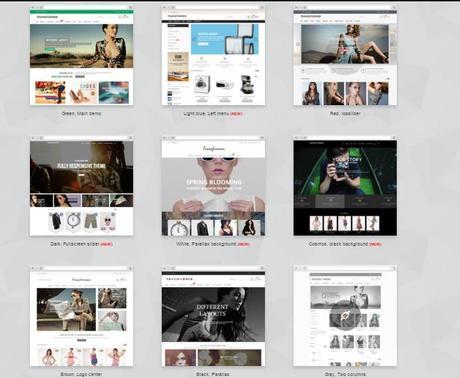Image resolution: width=460 pixels, height=378 pixels.
Task: Click the 'Dark, Fullscreen slider' caption
Action: pos(81,244)
